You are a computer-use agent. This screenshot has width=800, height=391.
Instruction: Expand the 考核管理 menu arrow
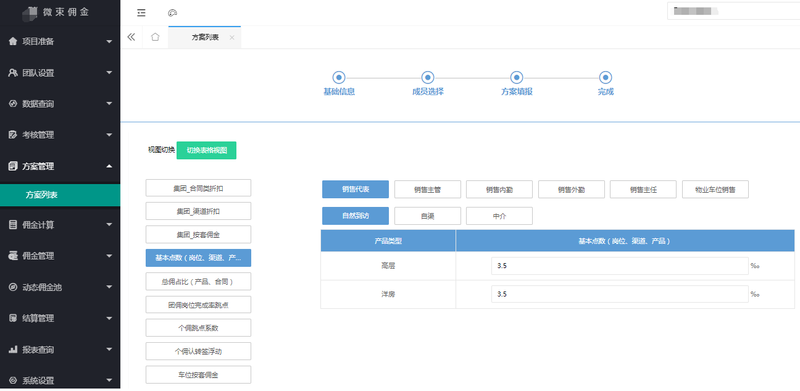click(109, 135)
